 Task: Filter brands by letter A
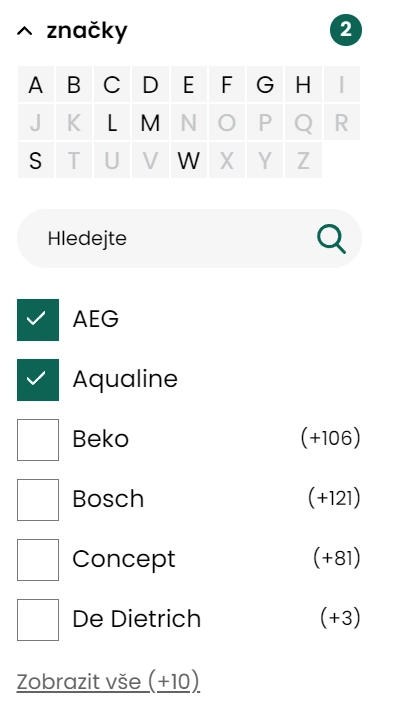36,84
